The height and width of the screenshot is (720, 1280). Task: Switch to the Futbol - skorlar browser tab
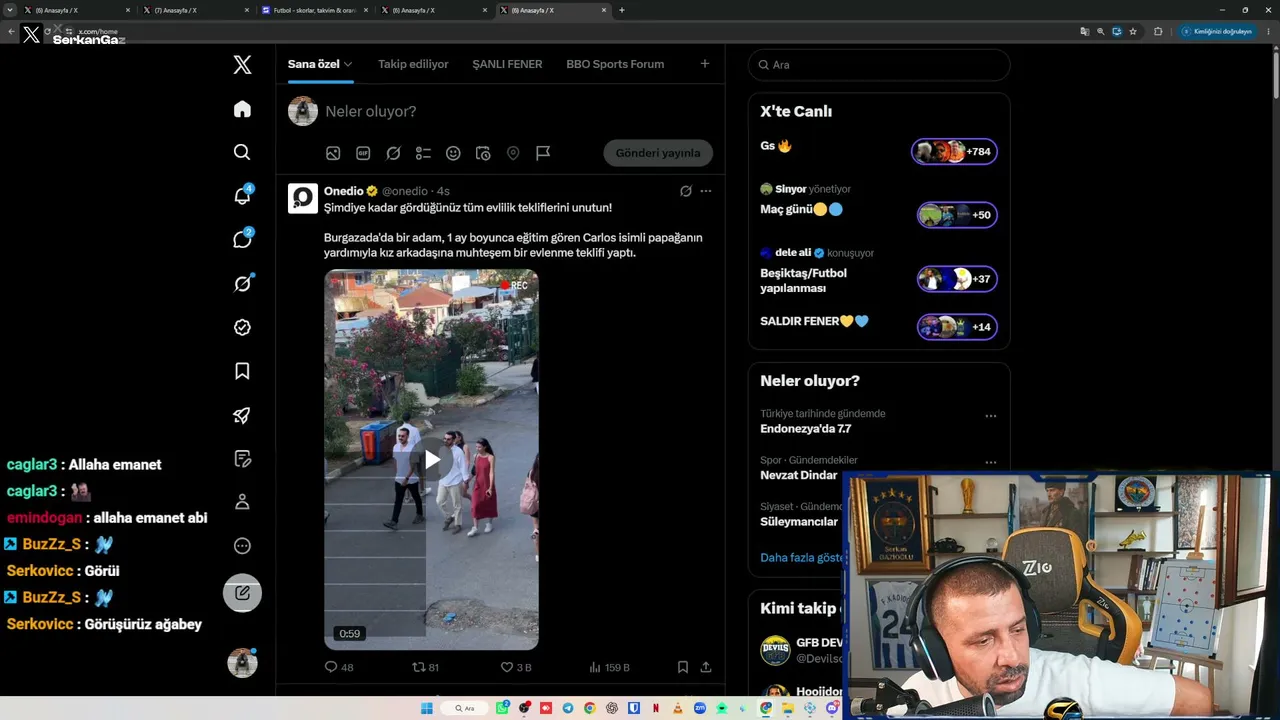click(315, 10)
